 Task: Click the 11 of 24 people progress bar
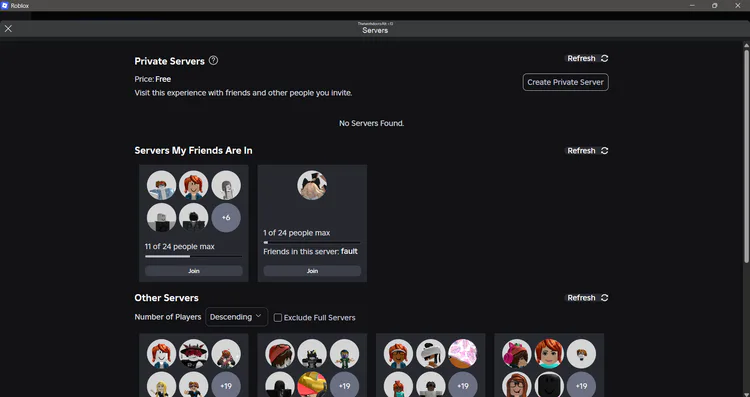coord(194,257)
